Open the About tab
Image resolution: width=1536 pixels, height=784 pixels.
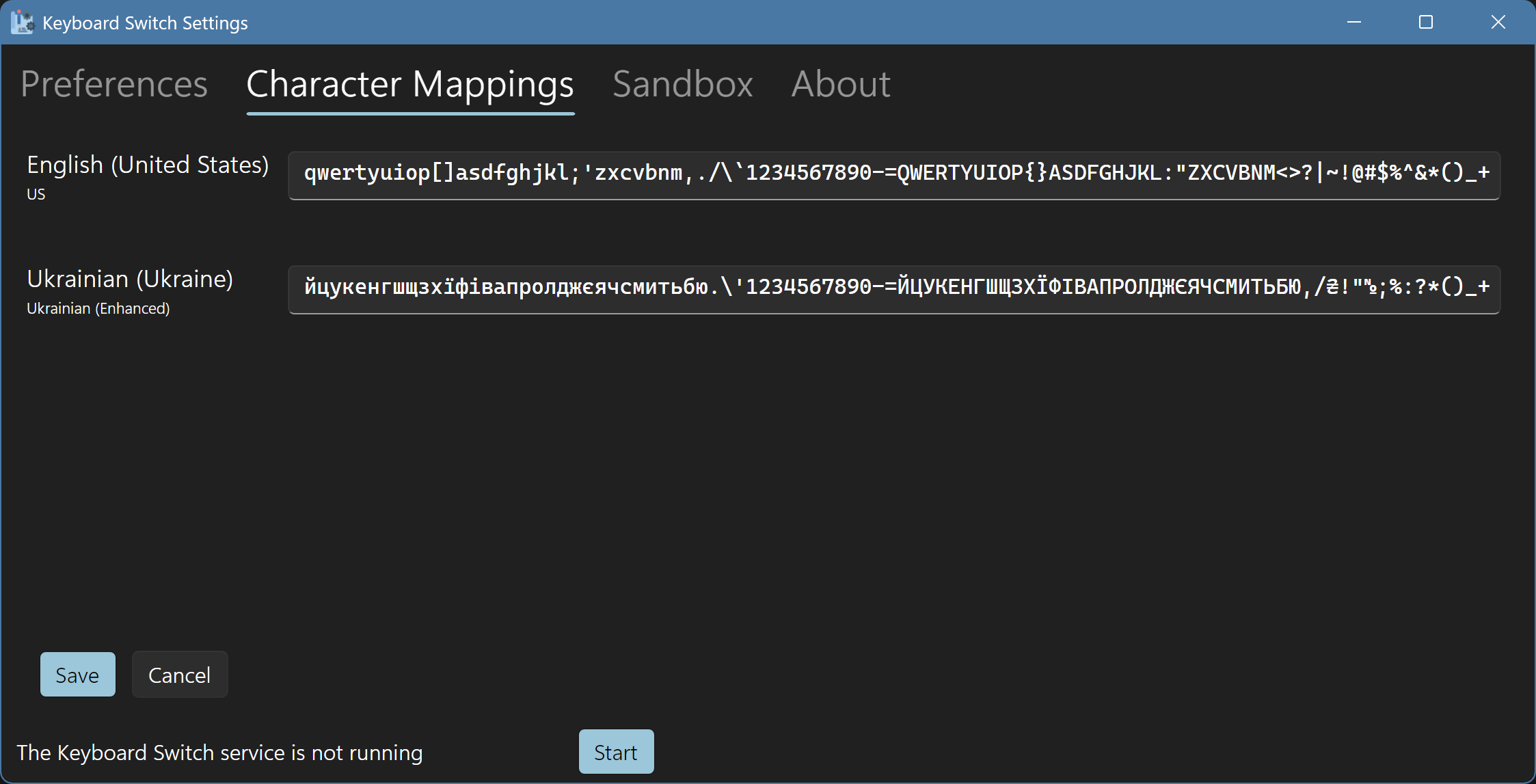(841, 84)
